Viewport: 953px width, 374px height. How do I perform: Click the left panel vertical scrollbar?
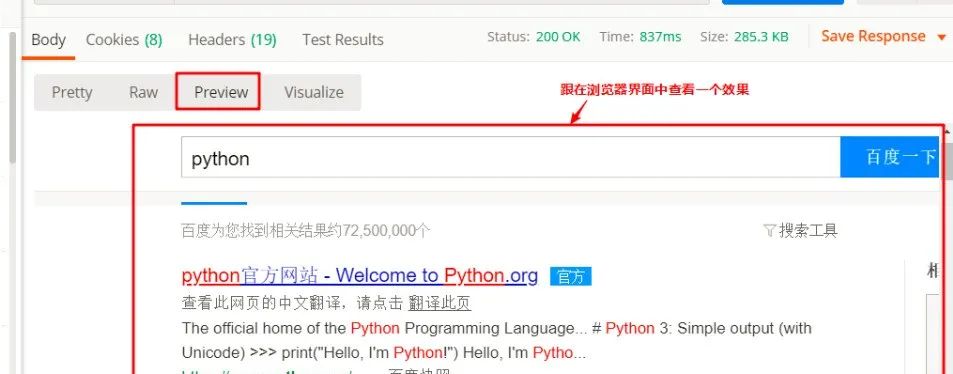(x=13, y=97)
